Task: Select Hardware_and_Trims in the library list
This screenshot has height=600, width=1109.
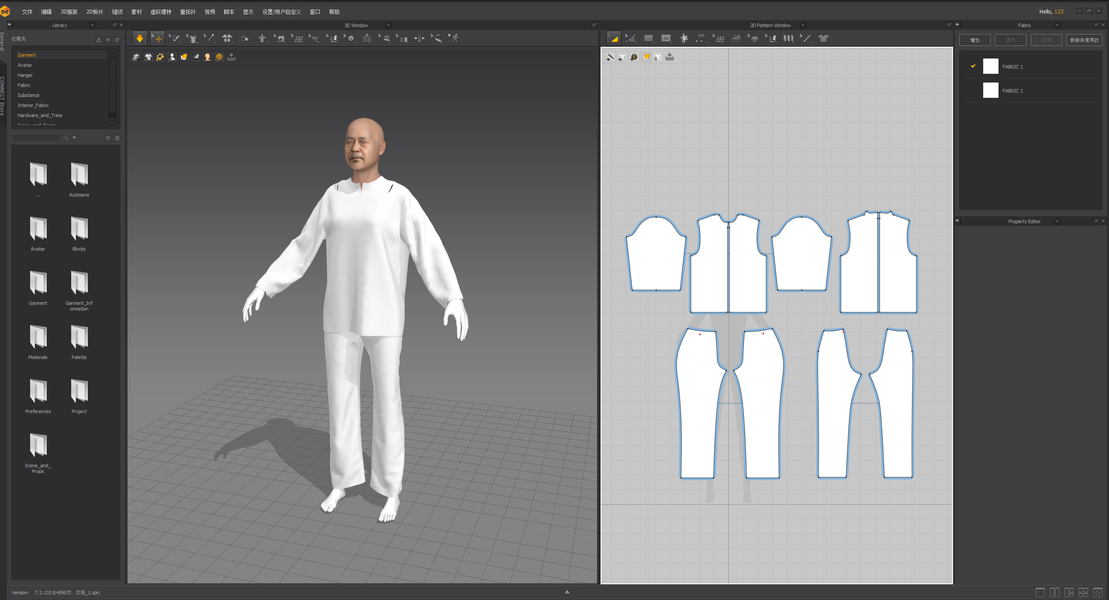Action: [x=40, y=115]
